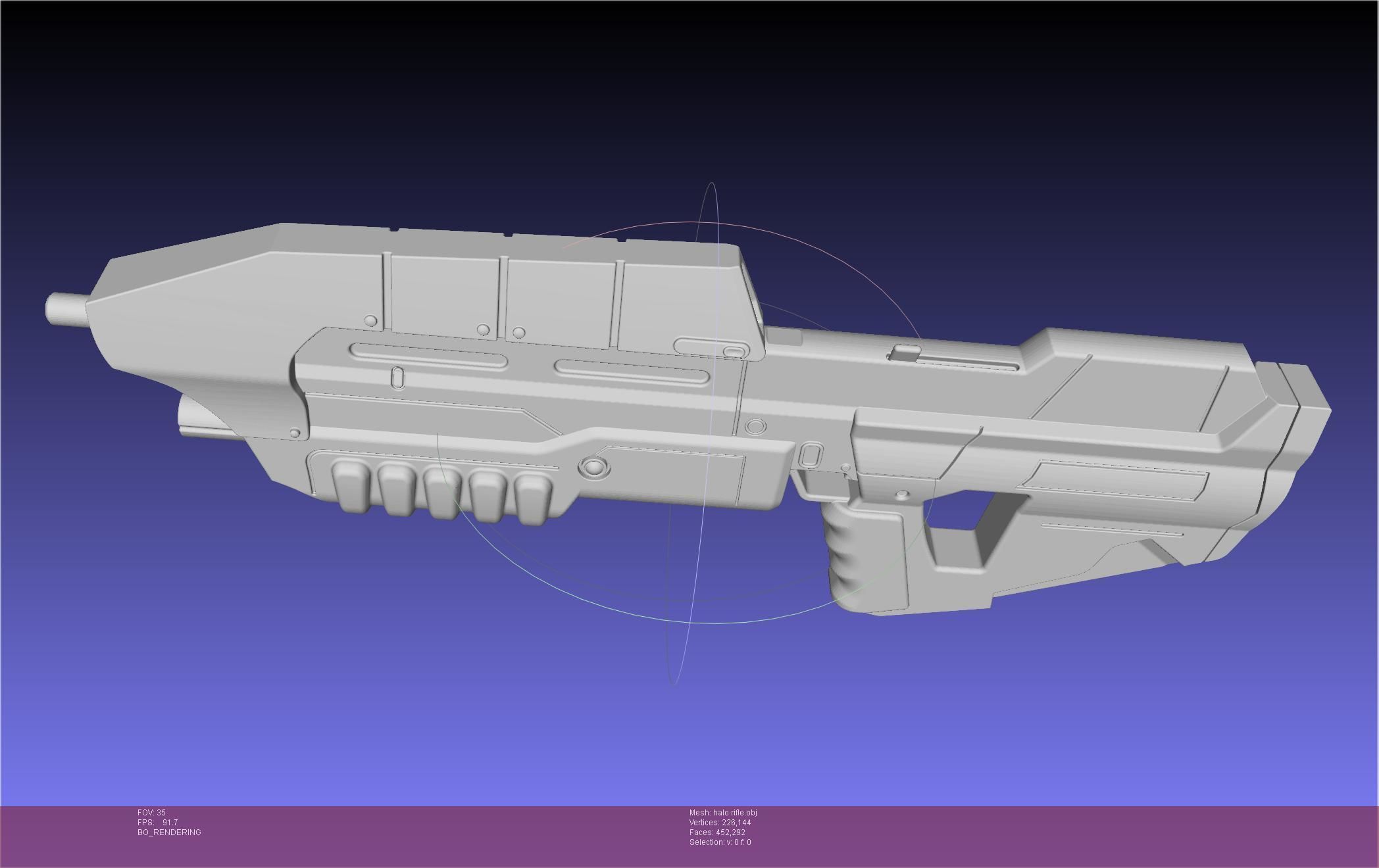Click the 'FPS: 91.7' readout

[157, 823]
